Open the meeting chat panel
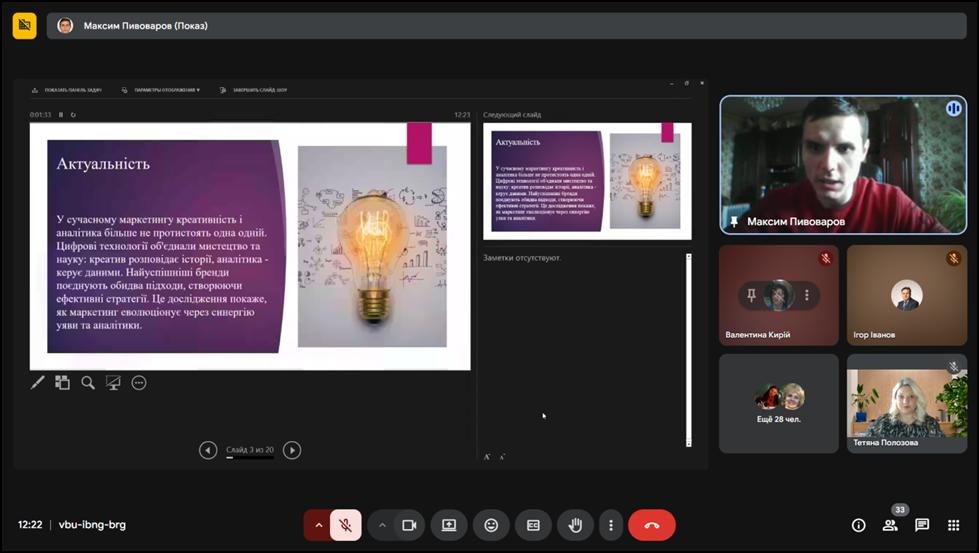Image resolution: width=979 pixels, height=553 pixels. [922, 525]
